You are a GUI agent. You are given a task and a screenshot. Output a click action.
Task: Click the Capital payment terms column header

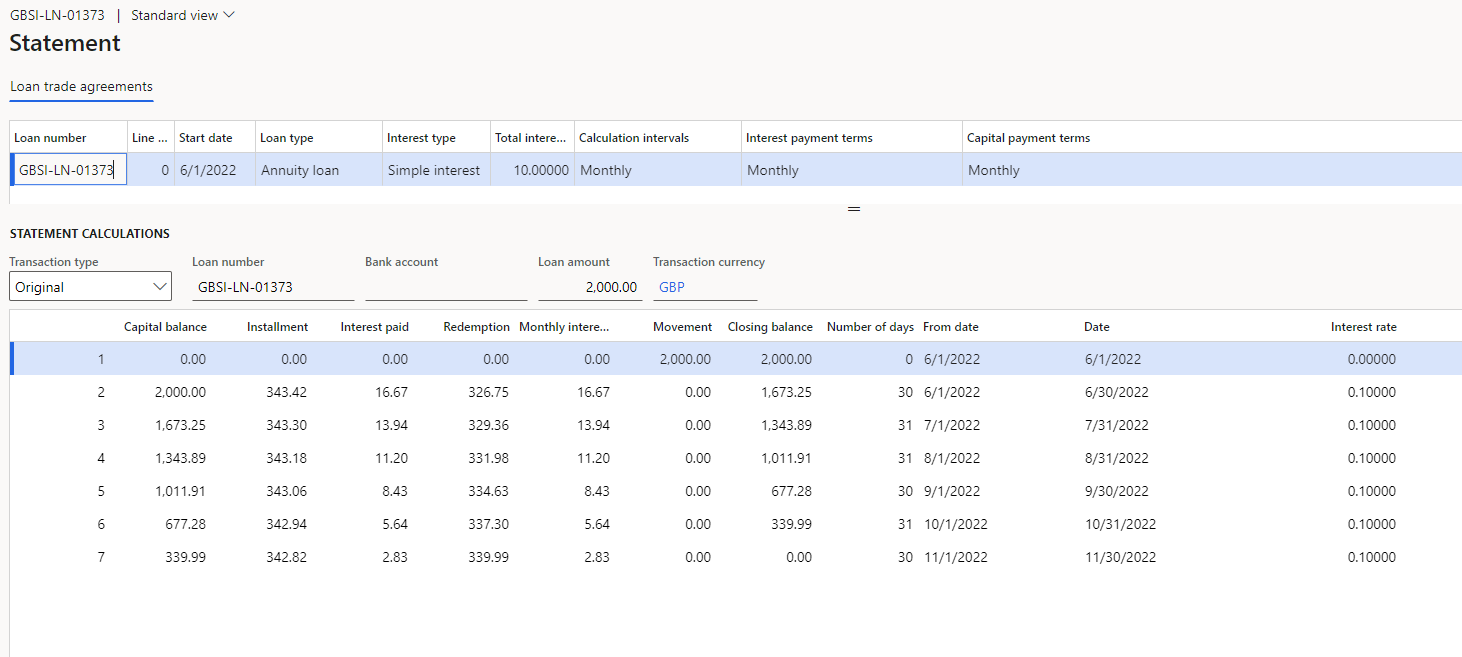(1028, 138)
